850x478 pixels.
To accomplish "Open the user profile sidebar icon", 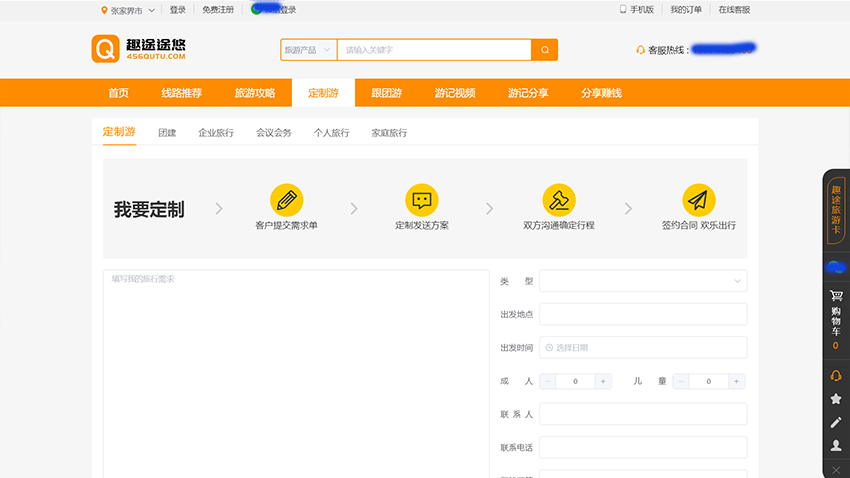I will (835, 445).
